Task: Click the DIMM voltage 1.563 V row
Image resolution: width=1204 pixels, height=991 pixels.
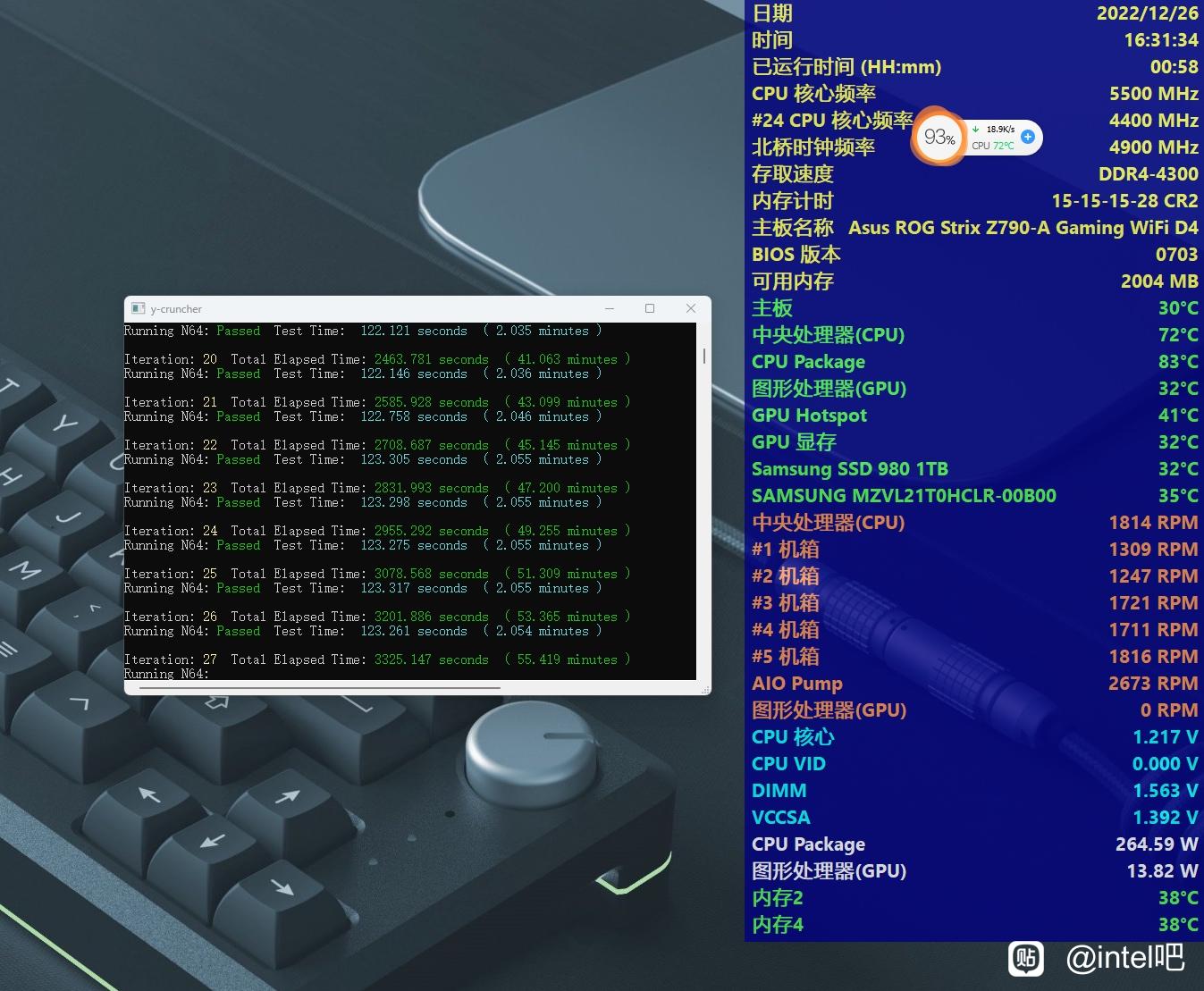Action: (x=974, y=791)
